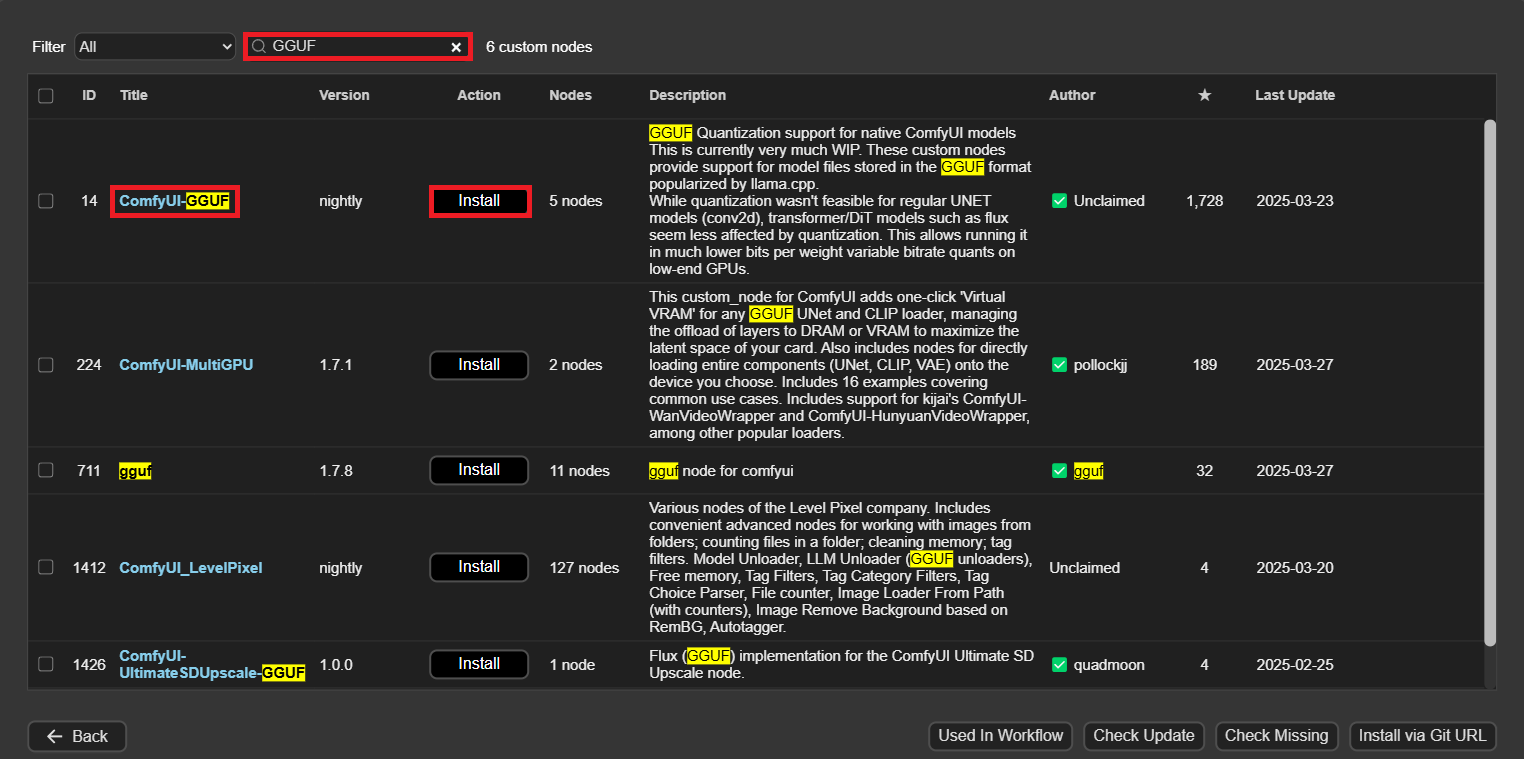Screen dimensions: 1524x759
Task: Click green check beside gguf author
Action: click(x=1060, y=471)
